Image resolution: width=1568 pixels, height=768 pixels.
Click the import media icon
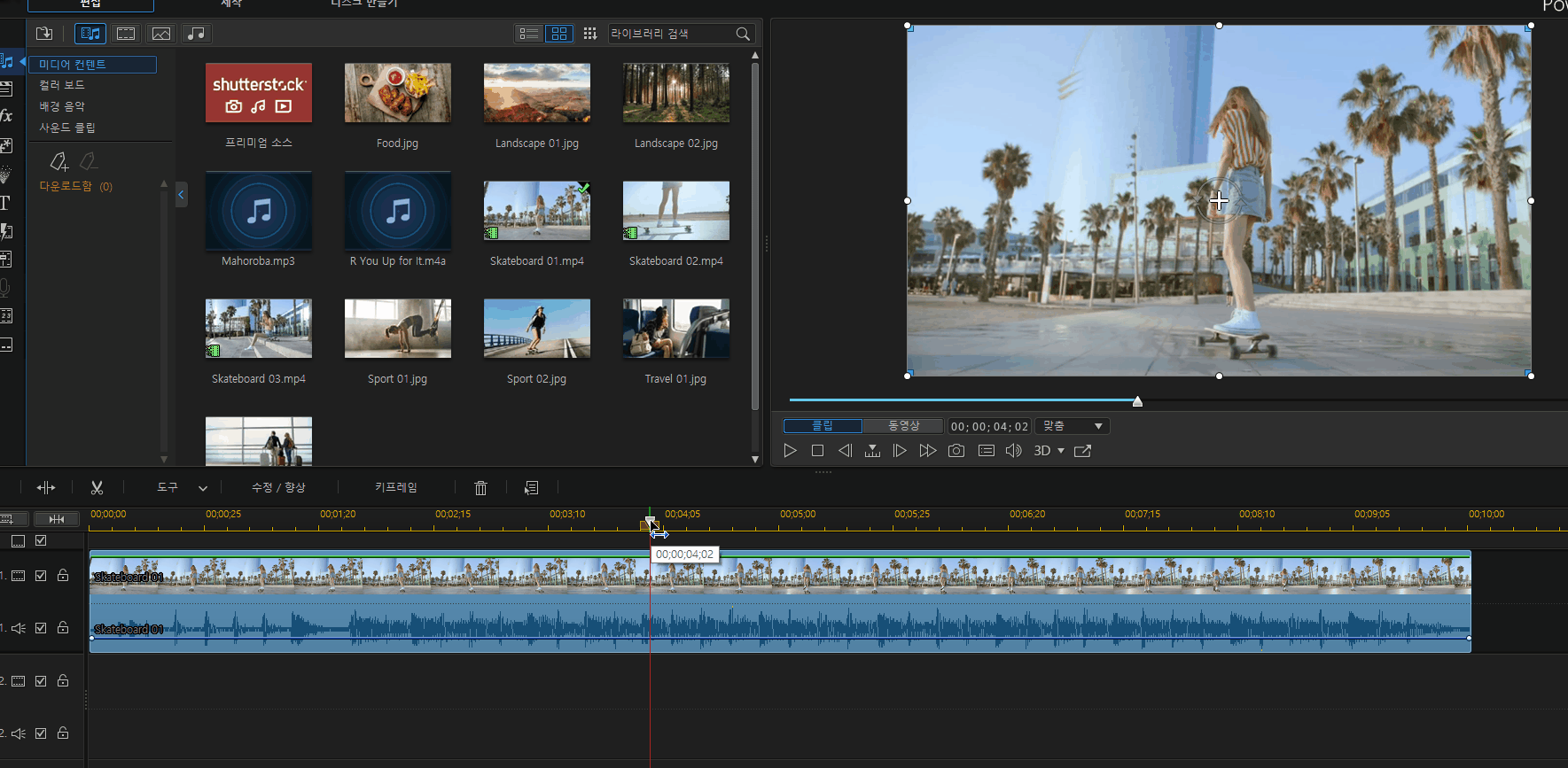(x=44, y=34)
